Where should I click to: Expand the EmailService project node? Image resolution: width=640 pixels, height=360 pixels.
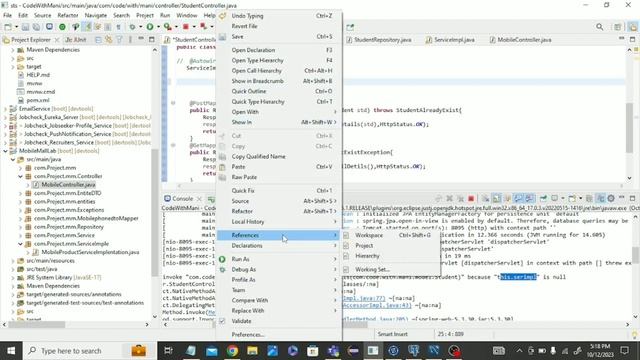pyautogui.click(x=5, y=109)
